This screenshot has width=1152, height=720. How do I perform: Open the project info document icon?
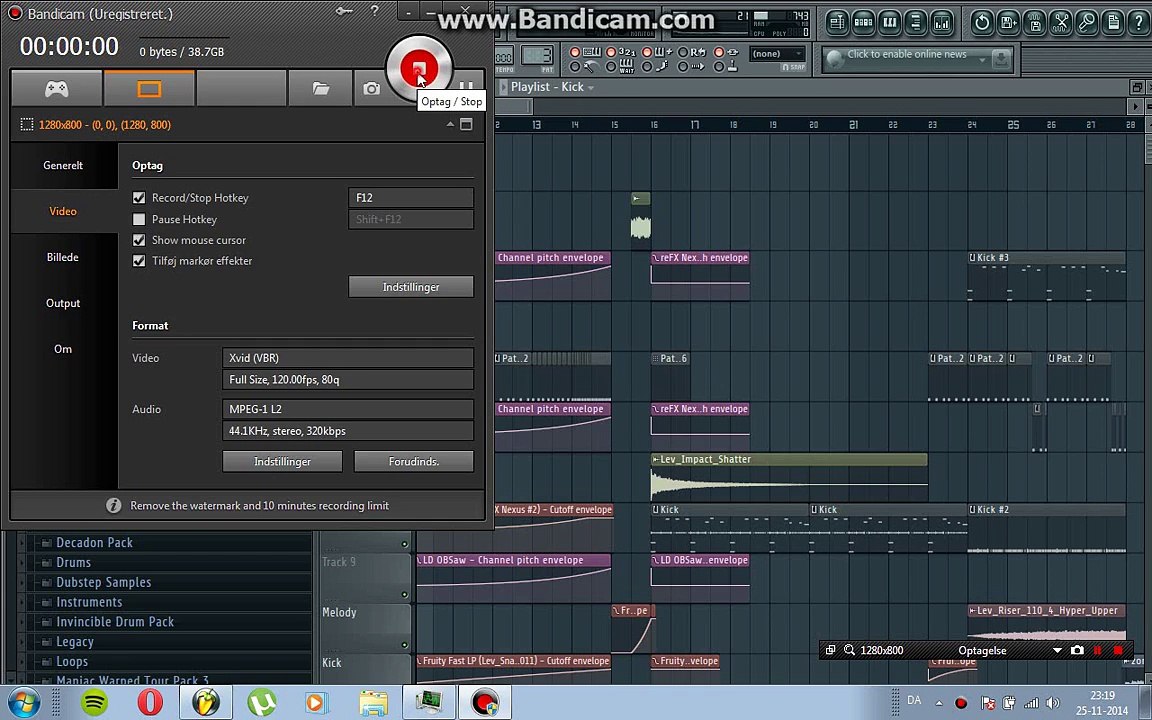(x=1114, y=23)
